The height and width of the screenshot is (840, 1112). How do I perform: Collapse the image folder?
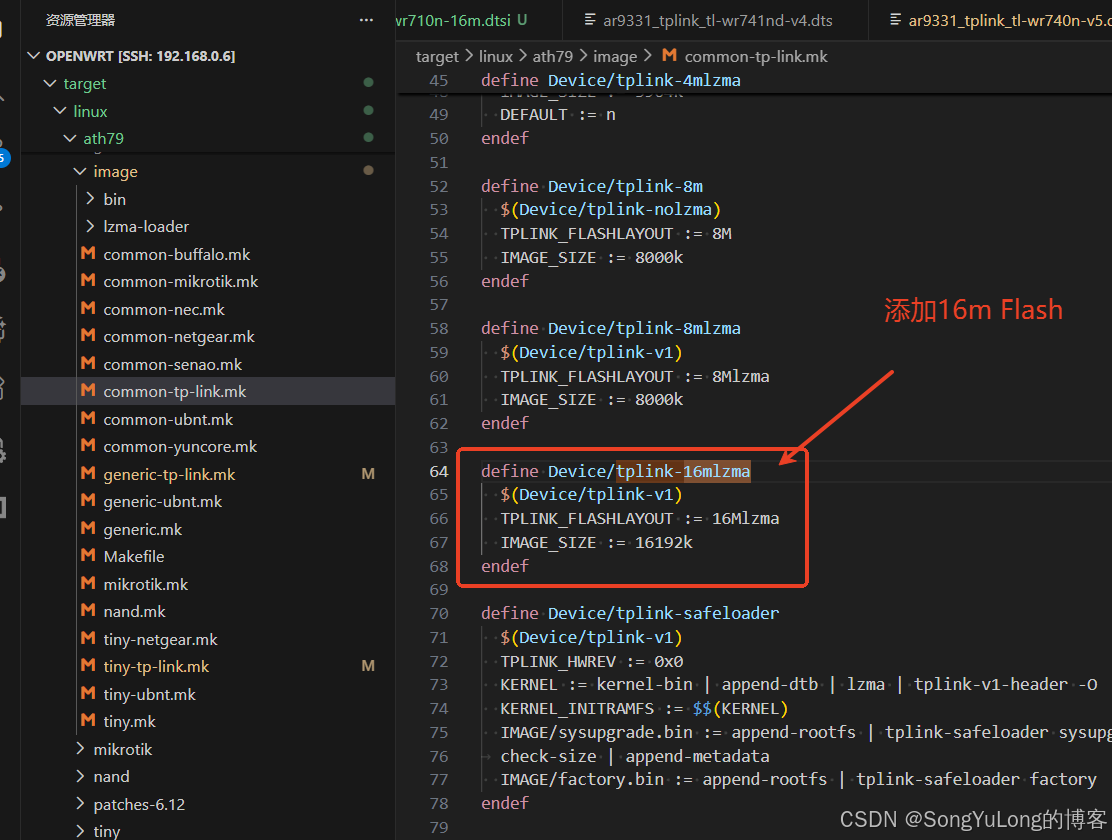[x=79, y=171]
